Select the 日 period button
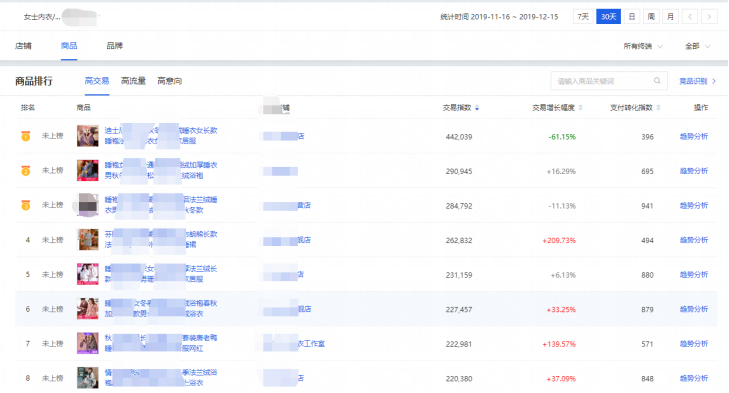This screenshot has height=393, width=729. [632, 17]
